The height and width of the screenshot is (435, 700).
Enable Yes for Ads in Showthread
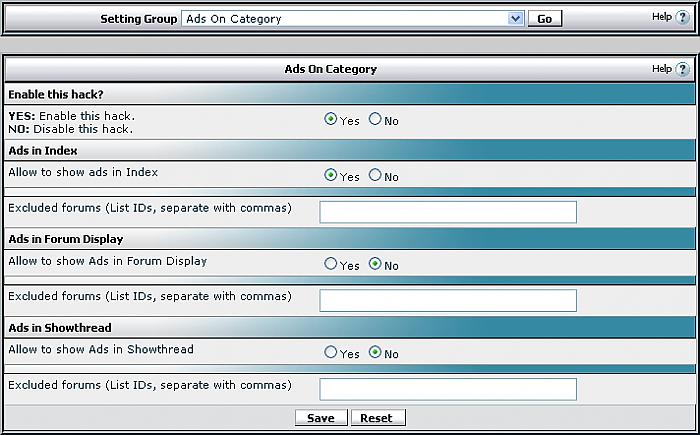click(331, 353)
